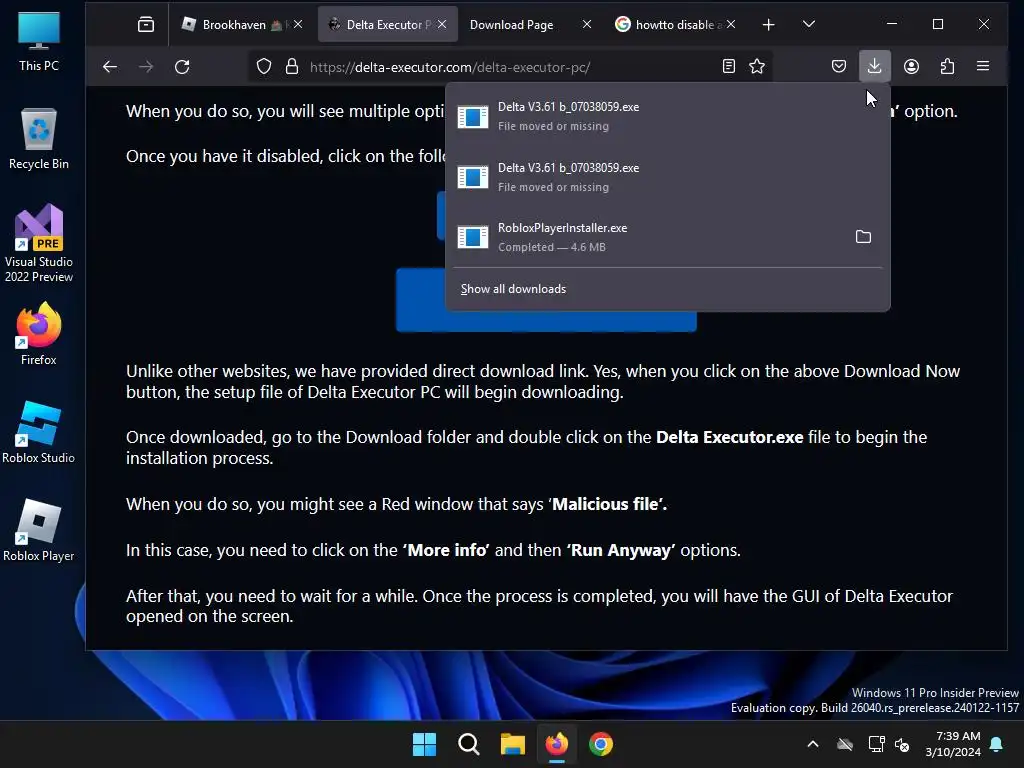Image resolution: width=1024 pixels, height=768 pixels.
Task: Open Firefox desktop shortcut
Action: pyautogui.click(x=39, y=334)
